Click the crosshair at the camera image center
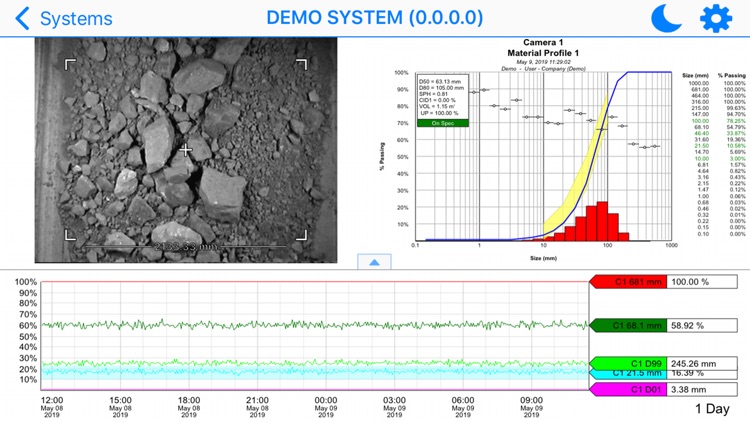The image size is (750, 422). pyautogui.click(x=186, y=150)
